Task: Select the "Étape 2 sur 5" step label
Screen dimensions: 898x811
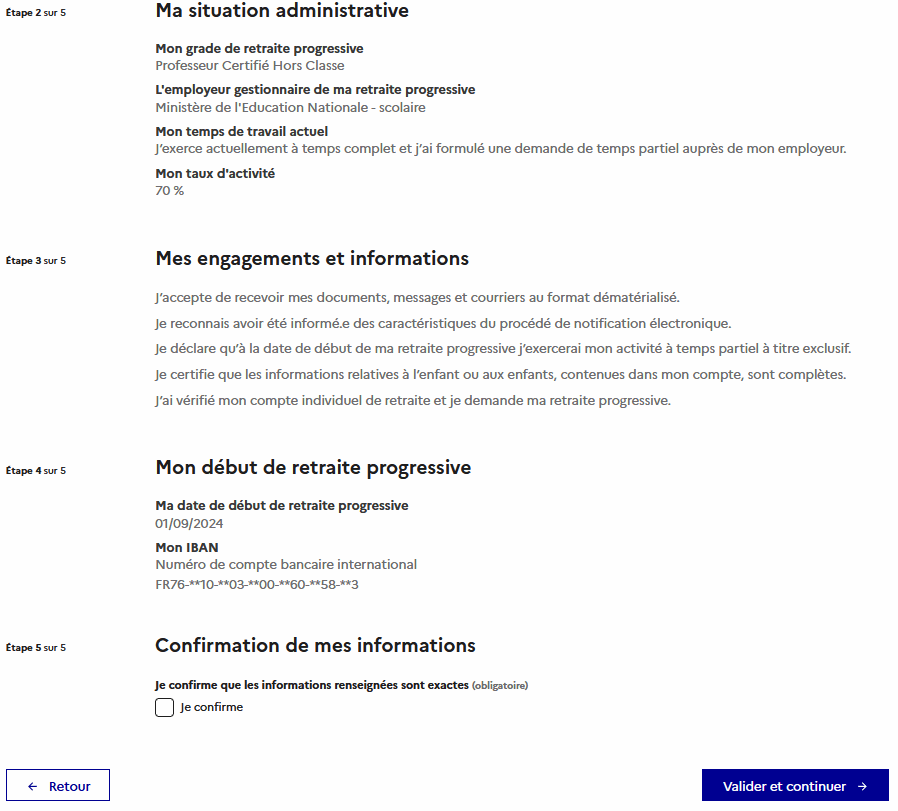Action: coord(36,13)
